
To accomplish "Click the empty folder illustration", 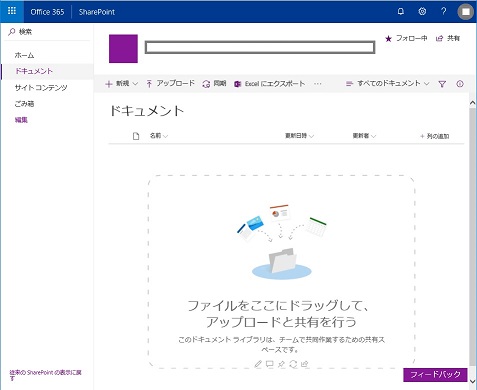I will point(282,263).
